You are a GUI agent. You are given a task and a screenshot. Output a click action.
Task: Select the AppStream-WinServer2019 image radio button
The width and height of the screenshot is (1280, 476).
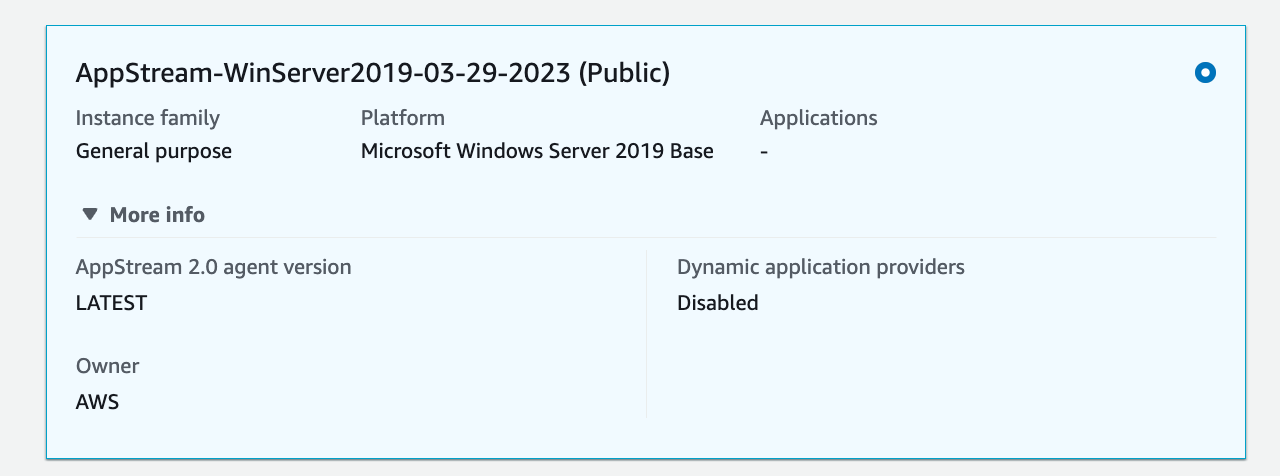click(1205, 73)
